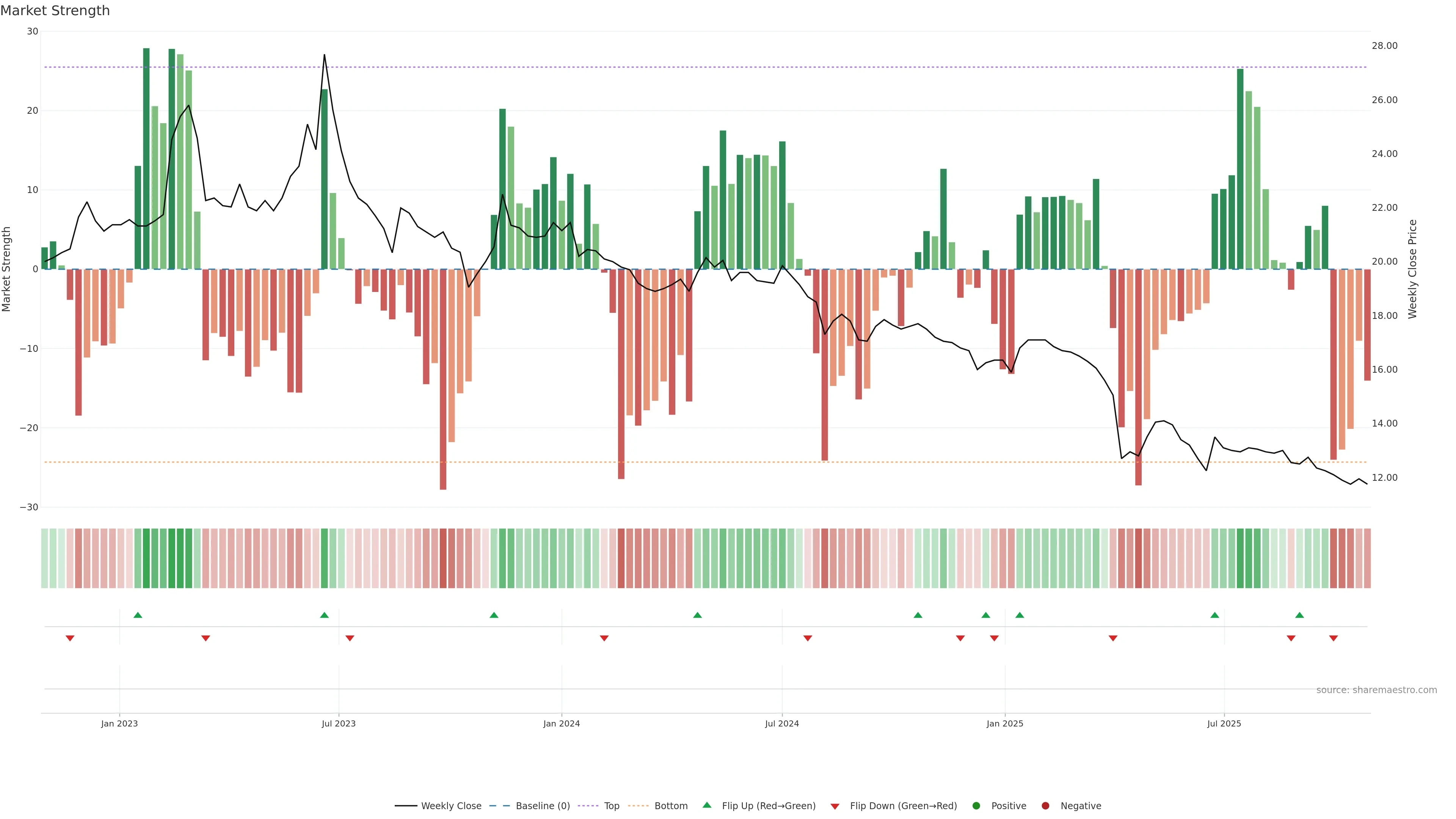This screenshot has height=819, width=1456.
Task: Click the red flip-down marker just after Jul 2023
Action: [x=350, y=638]
